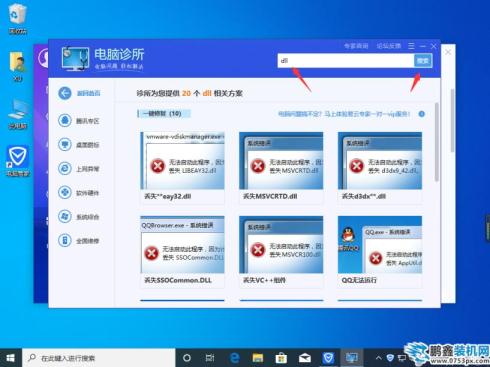Launch Microsoft Edge from the taskbar
This screenshot has height=367, width=490.
click(235, 358)
